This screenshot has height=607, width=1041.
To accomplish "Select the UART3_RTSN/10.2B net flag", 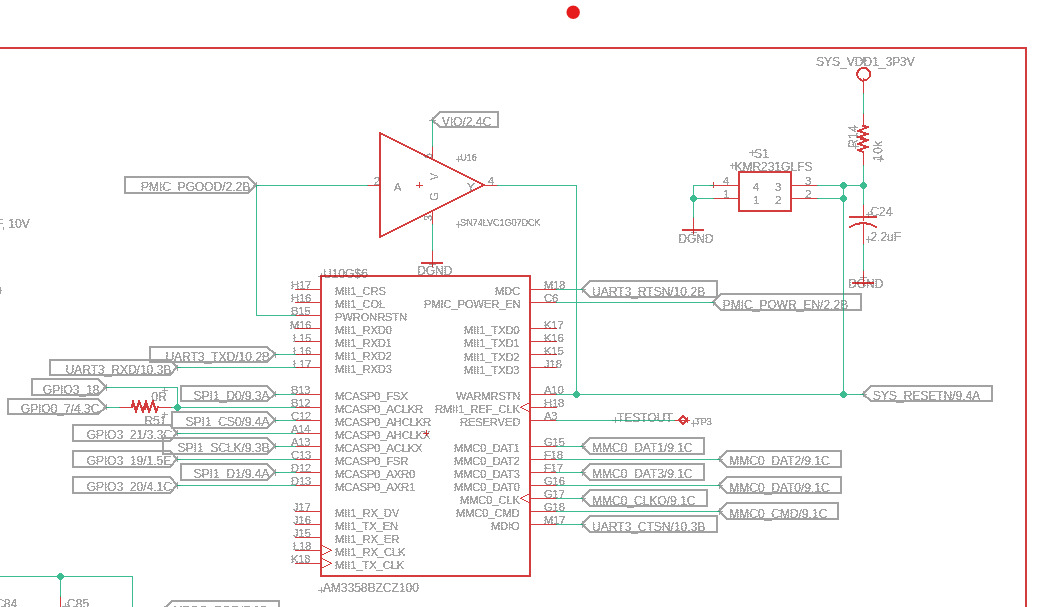I will [x=647, y=289].
